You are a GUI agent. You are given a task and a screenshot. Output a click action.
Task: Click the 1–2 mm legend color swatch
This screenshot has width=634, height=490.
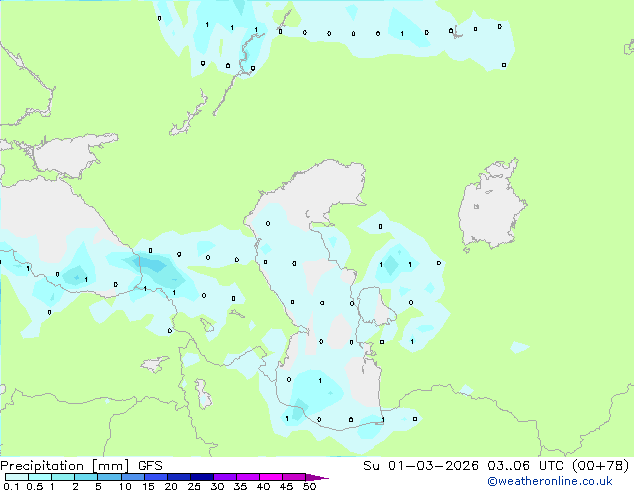click(x=63, y=477)
